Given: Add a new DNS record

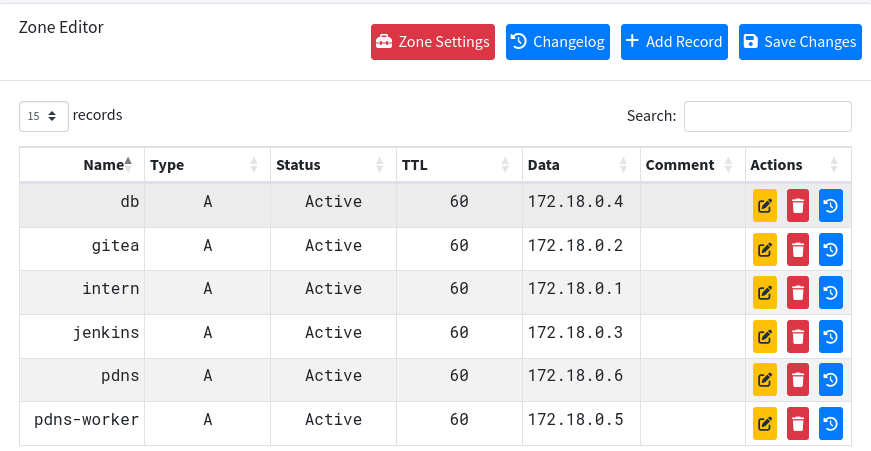Looking at the screenshot, I should (673, 42).
